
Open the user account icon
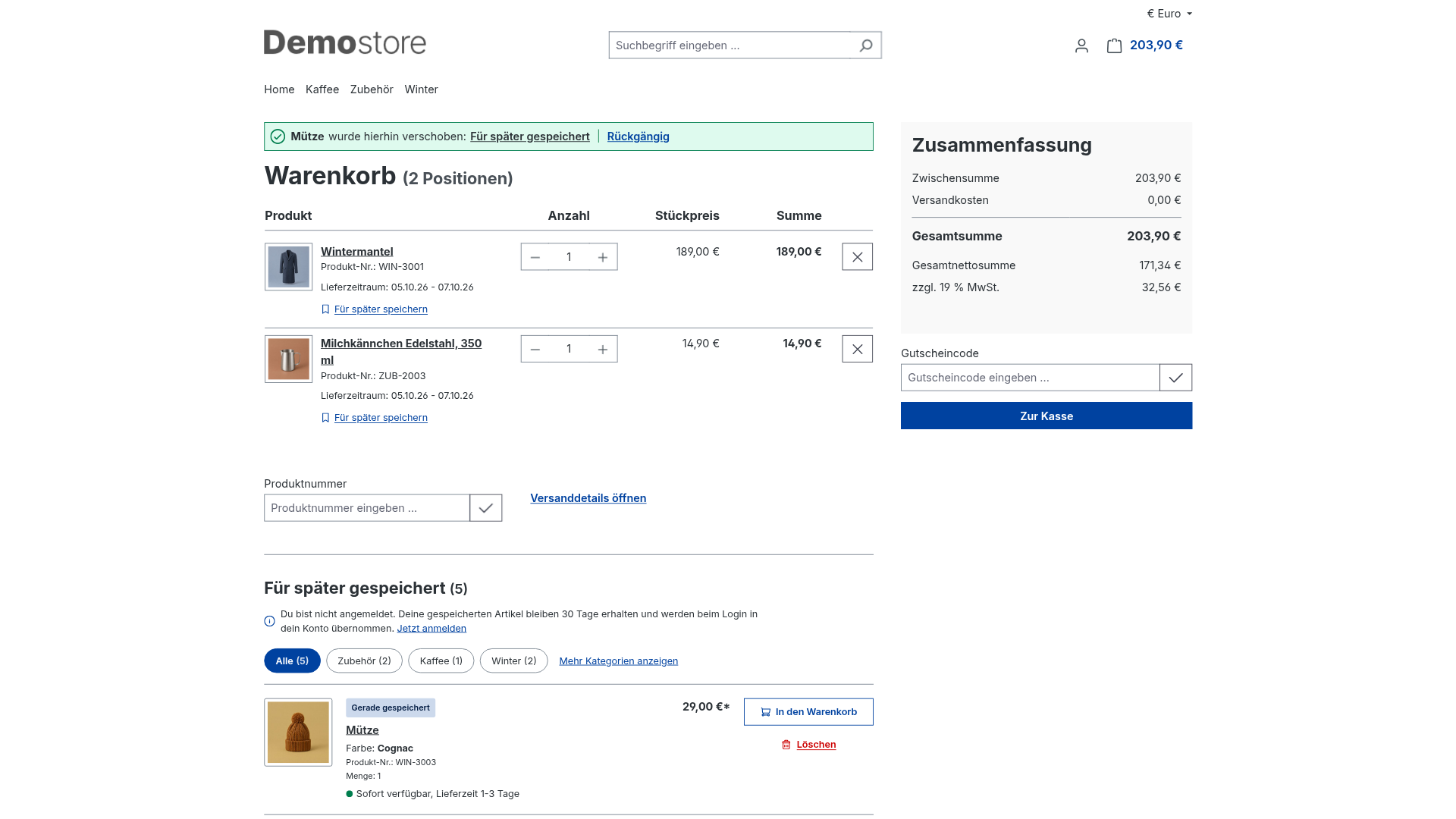point(1081,45)
